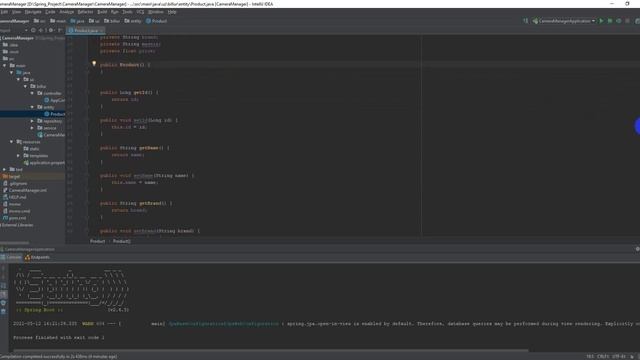Collapse the java folder in project tree
The image size is (640, 360).
click(x=12, y=72)
